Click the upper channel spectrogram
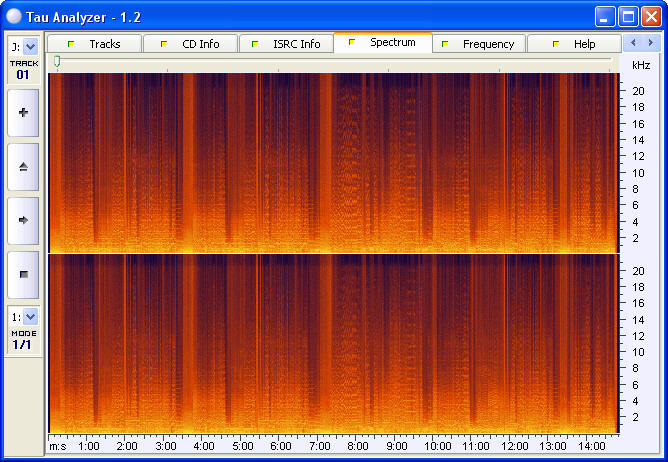 [334, 162]
